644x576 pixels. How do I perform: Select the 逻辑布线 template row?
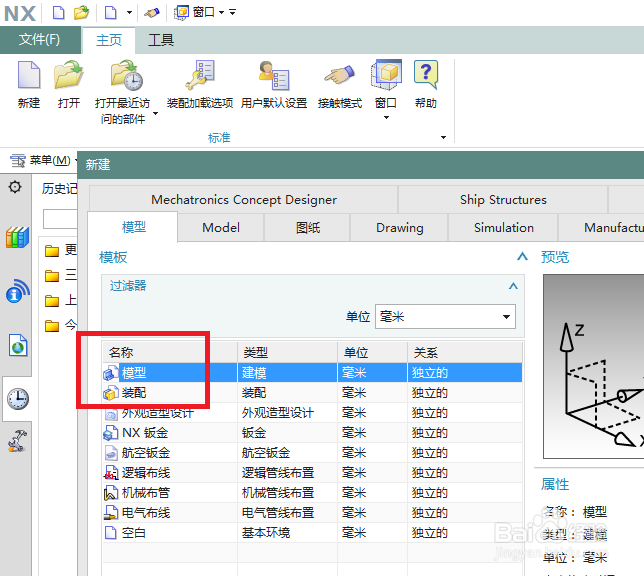[x=312, y=473]
